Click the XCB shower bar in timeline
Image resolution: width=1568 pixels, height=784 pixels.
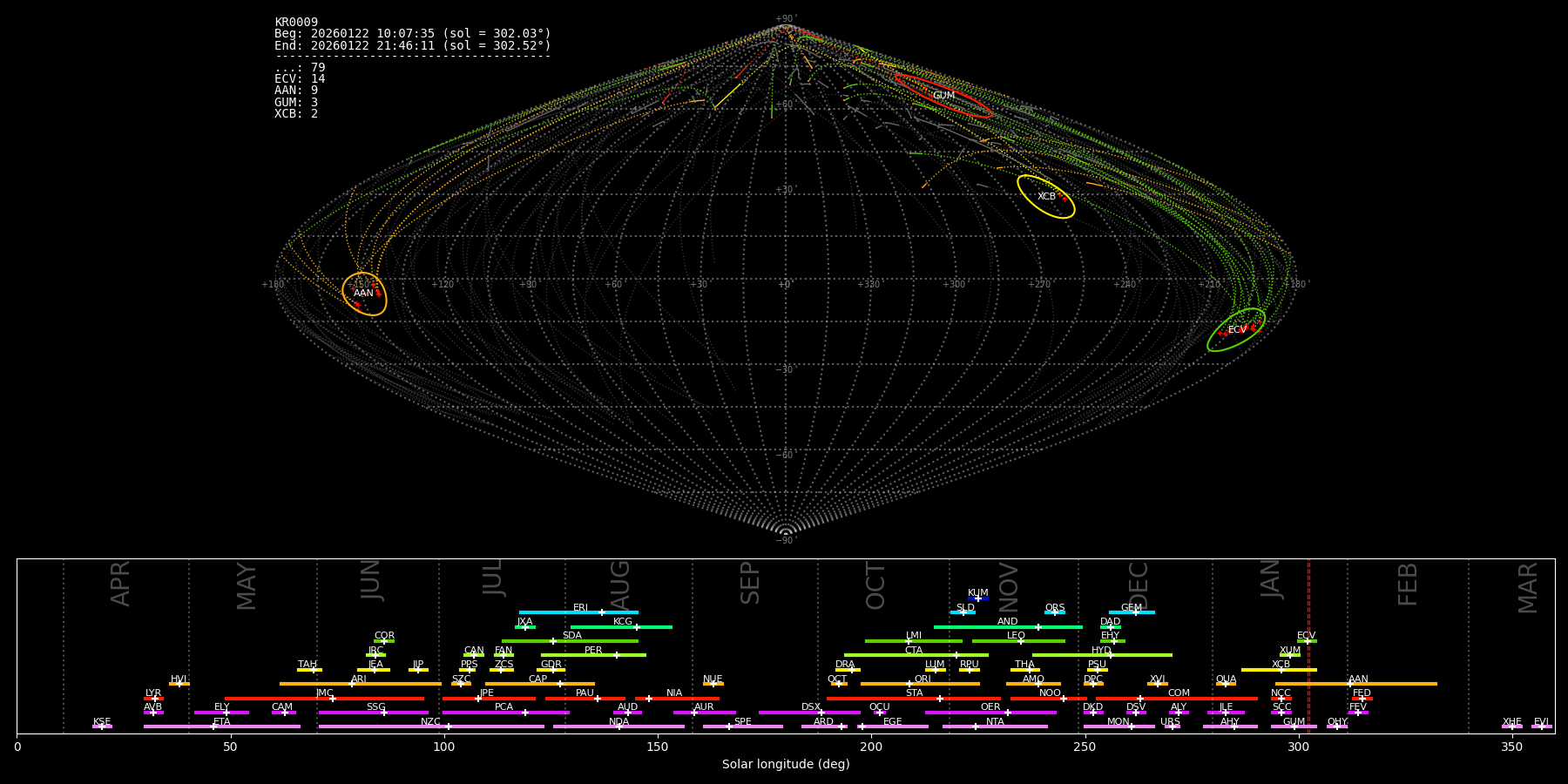tap(1279, 670)
